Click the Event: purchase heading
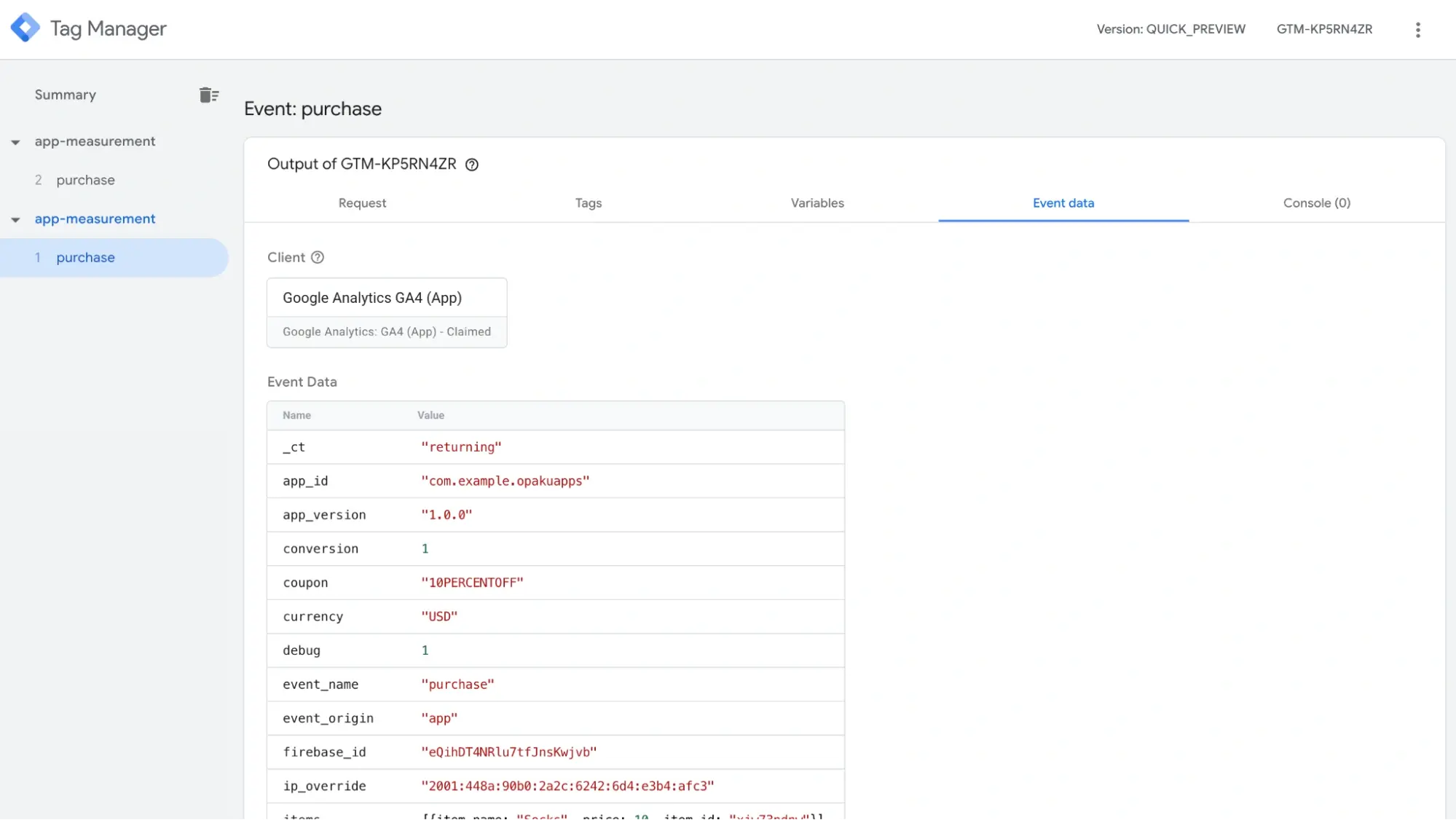The height and width of the screenshot is (820, 1456). coord(312,109)
